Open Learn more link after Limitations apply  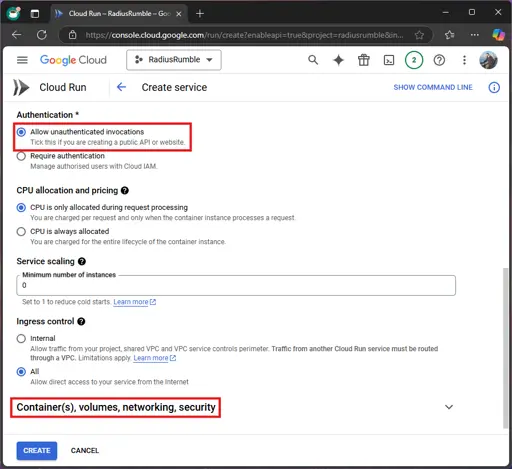click(x=154, y=358)
